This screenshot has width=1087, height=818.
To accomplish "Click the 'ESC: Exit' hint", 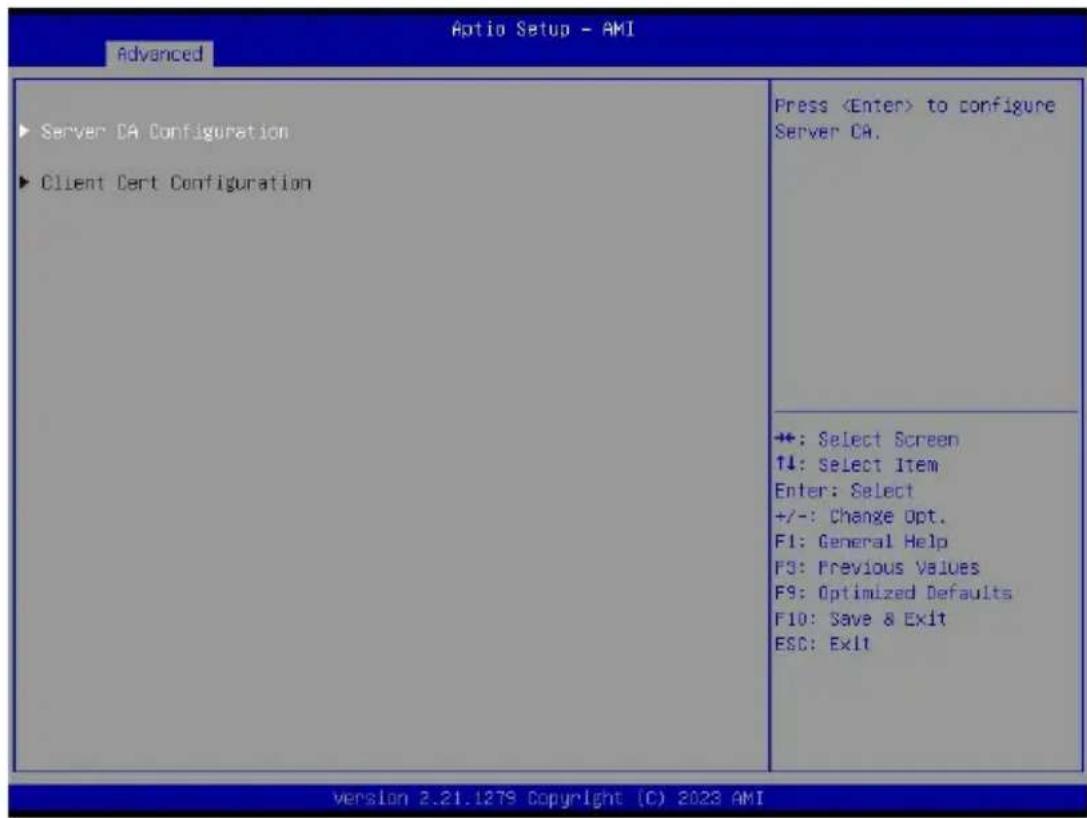I will point(822,644).
